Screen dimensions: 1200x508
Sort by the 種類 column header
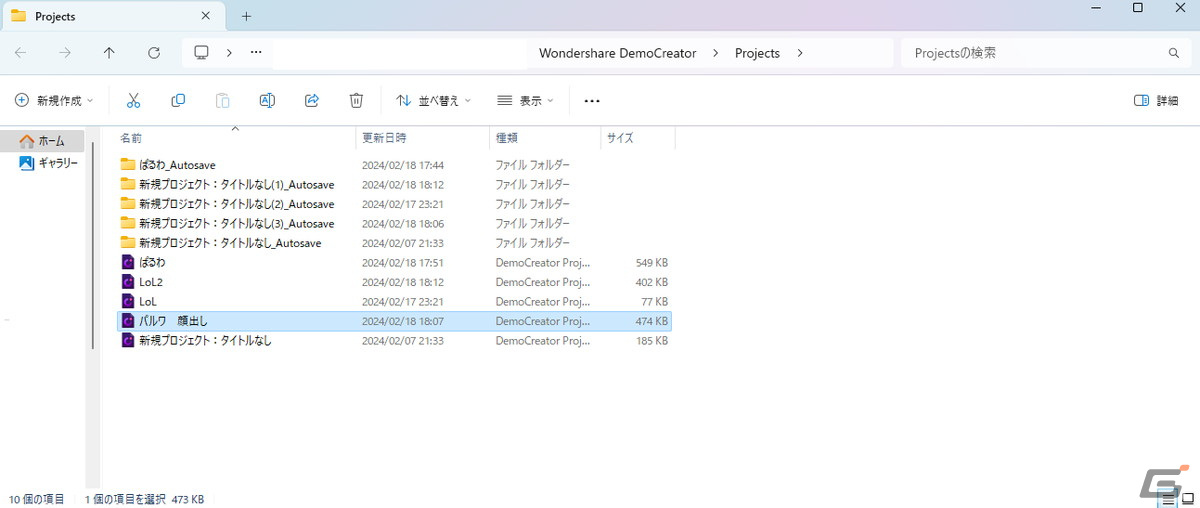point(545,138)
